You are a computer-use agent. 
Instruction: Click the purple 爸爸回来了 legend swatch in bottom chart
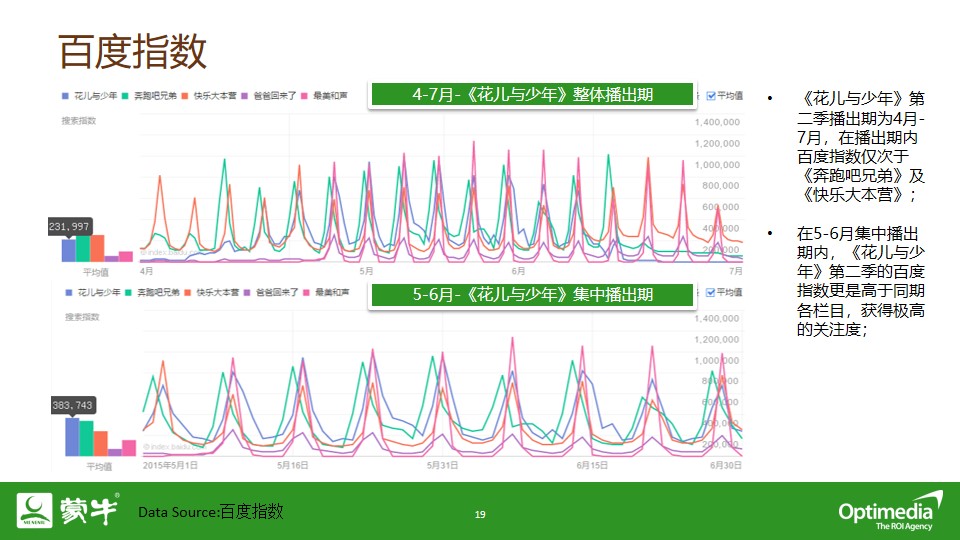click(247, 293)
